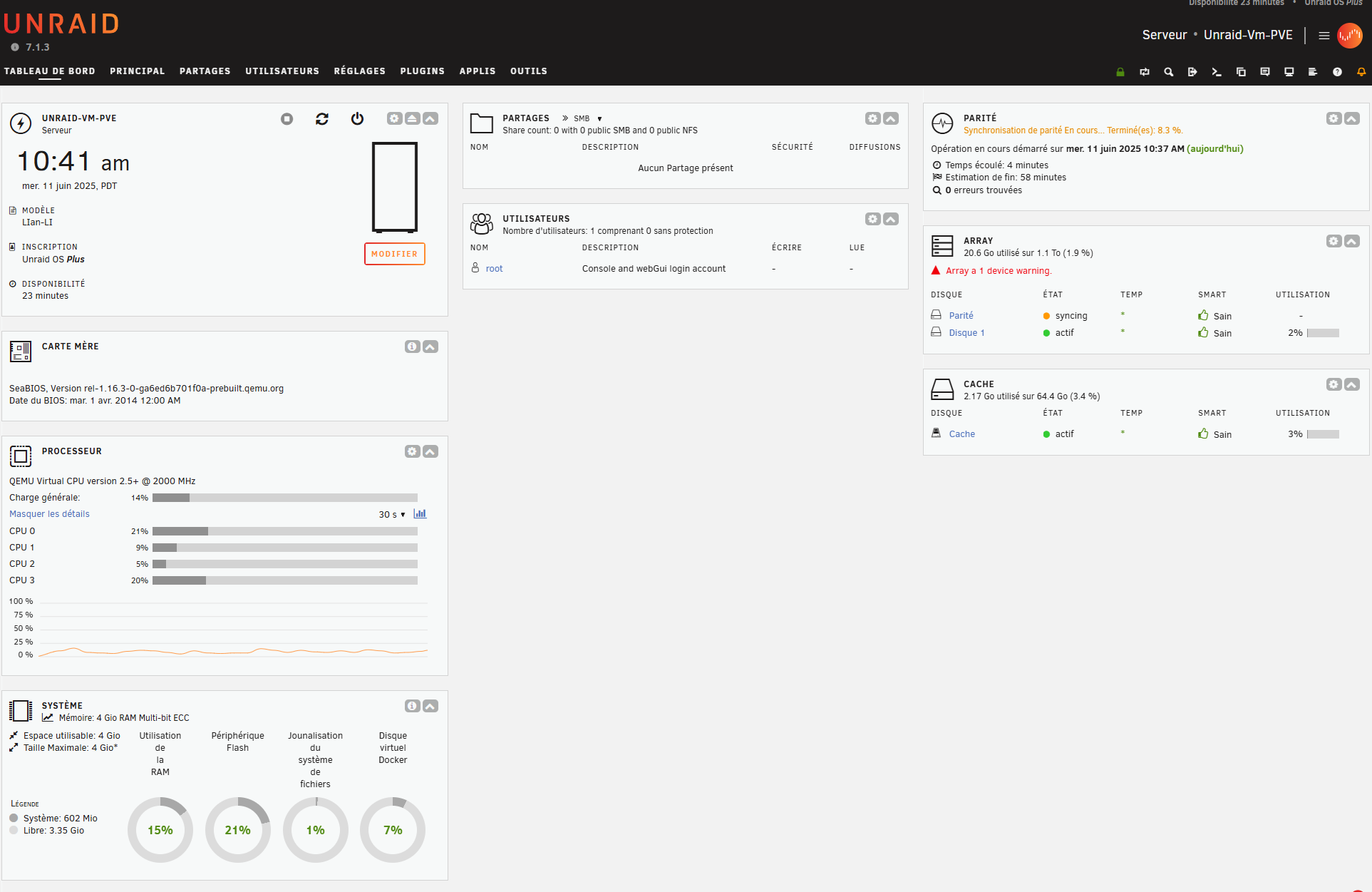The width and height of the screenshot is (1372, 892).
Task: Click the reboot arrows icon in server panel
Action: [322, 119]
